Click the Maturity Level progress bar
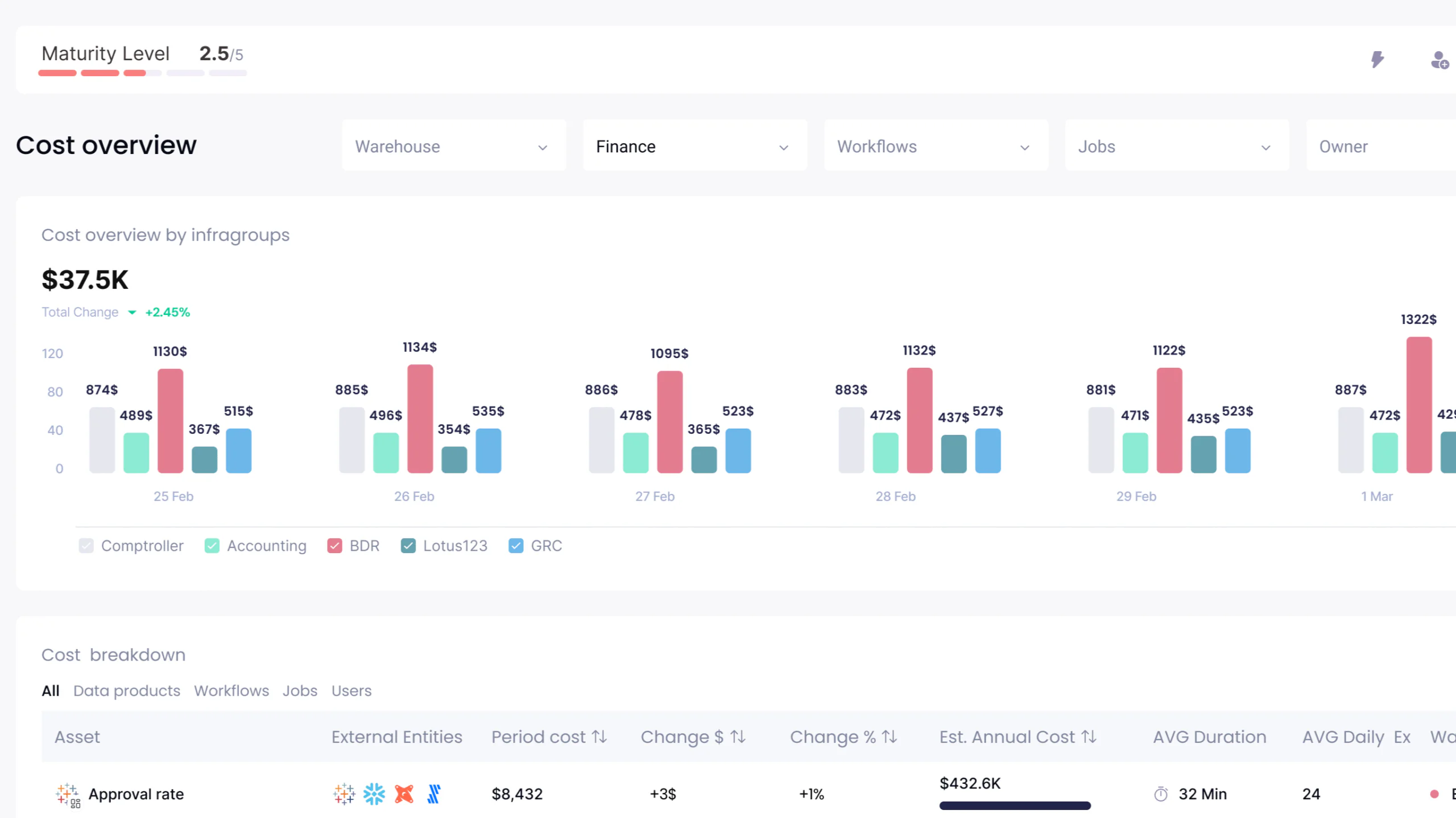This screenshot has height=818, width=1456. pyautogui.click(x=142, y=73)
